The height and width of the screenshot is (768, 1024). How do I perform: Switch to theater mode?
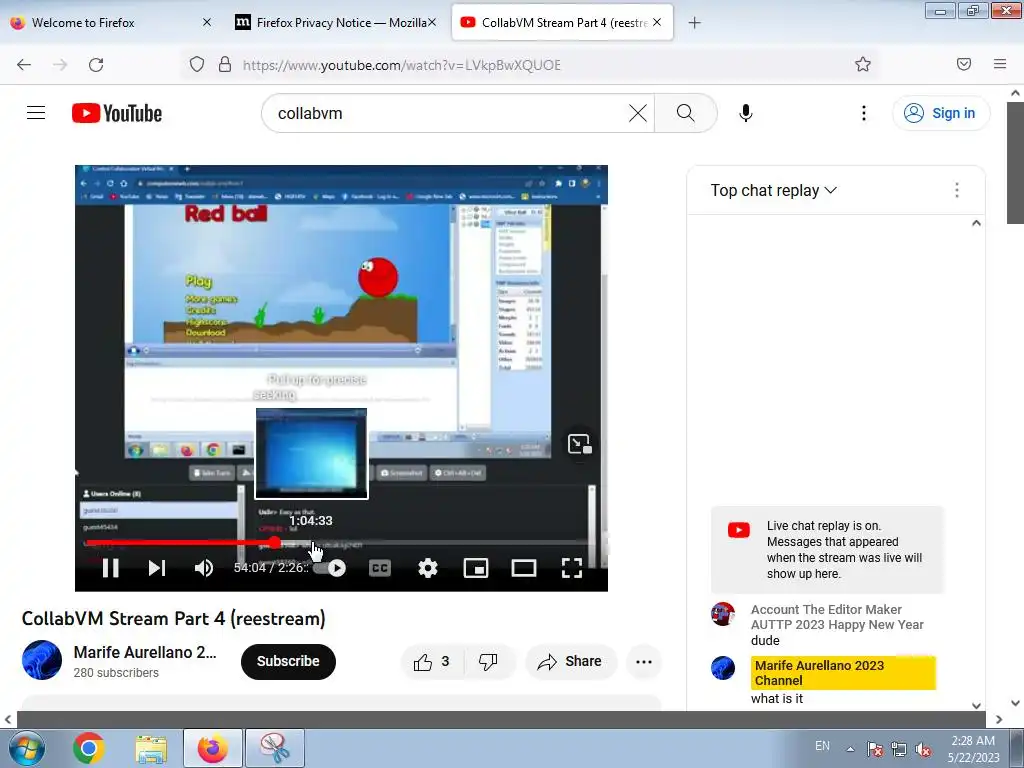524,568
